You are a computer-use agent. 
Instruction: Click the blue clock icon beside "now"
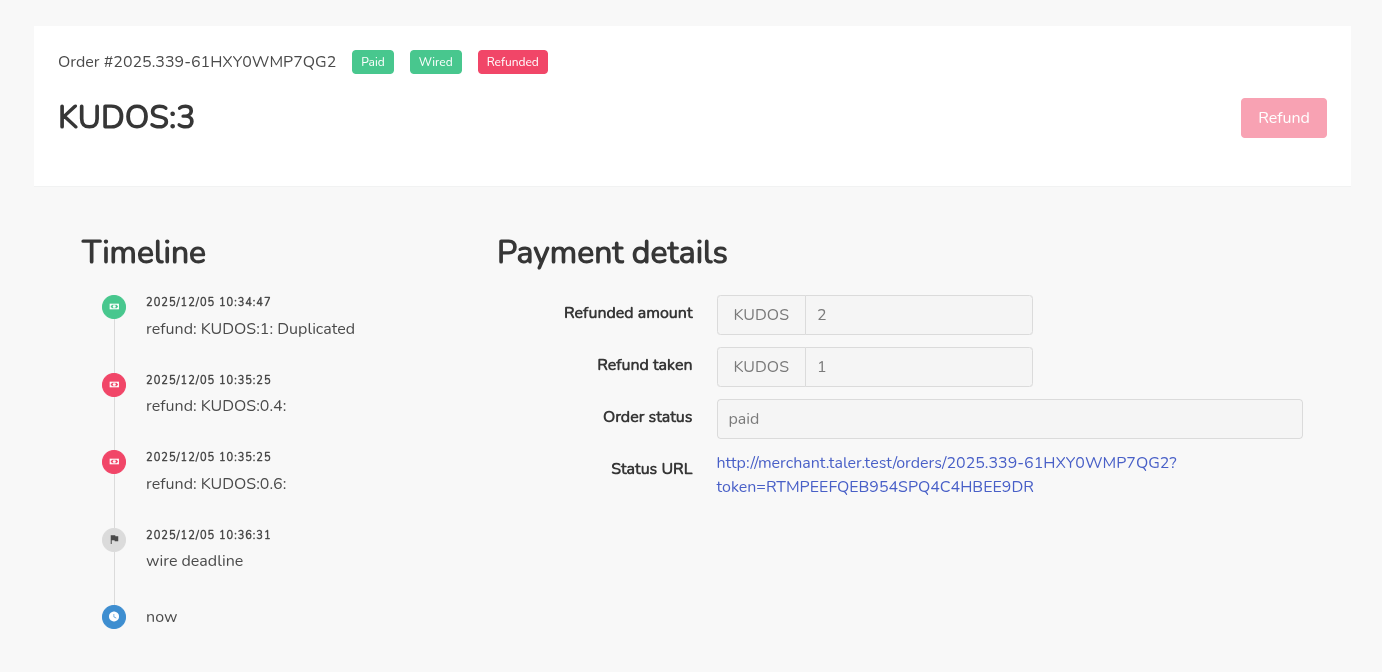[x=114, y=617]
